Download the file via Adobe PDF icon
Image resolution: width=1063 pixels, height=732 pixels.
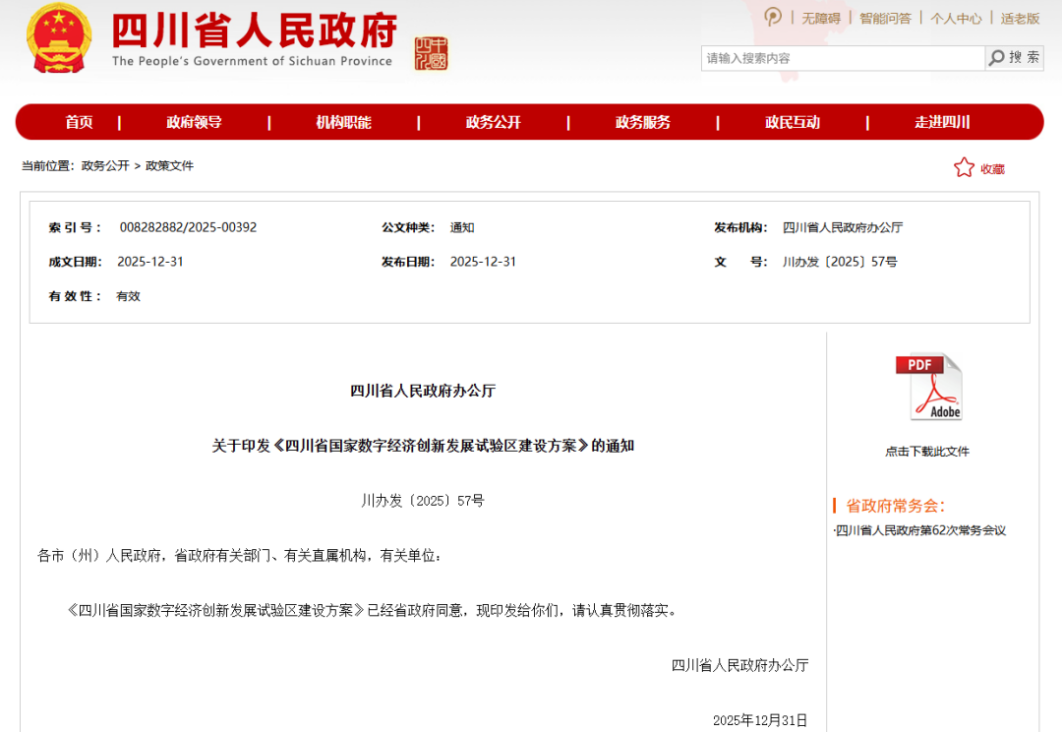tap(927, 388)
